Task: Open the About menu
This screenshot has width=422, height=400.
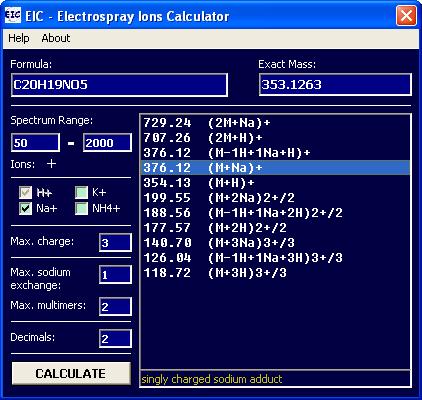Action: (56, 38)
